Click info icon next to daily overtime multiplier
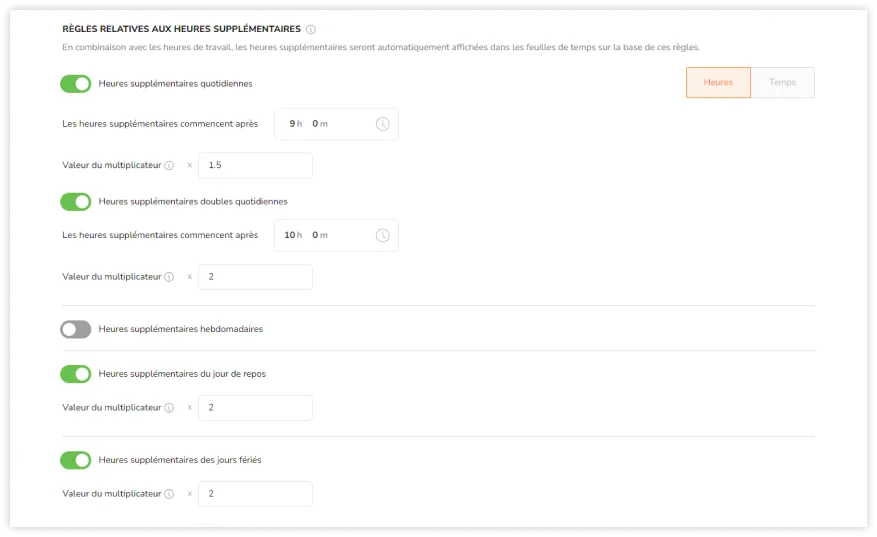This screenshot has width=877, height=537. (169, 165)
